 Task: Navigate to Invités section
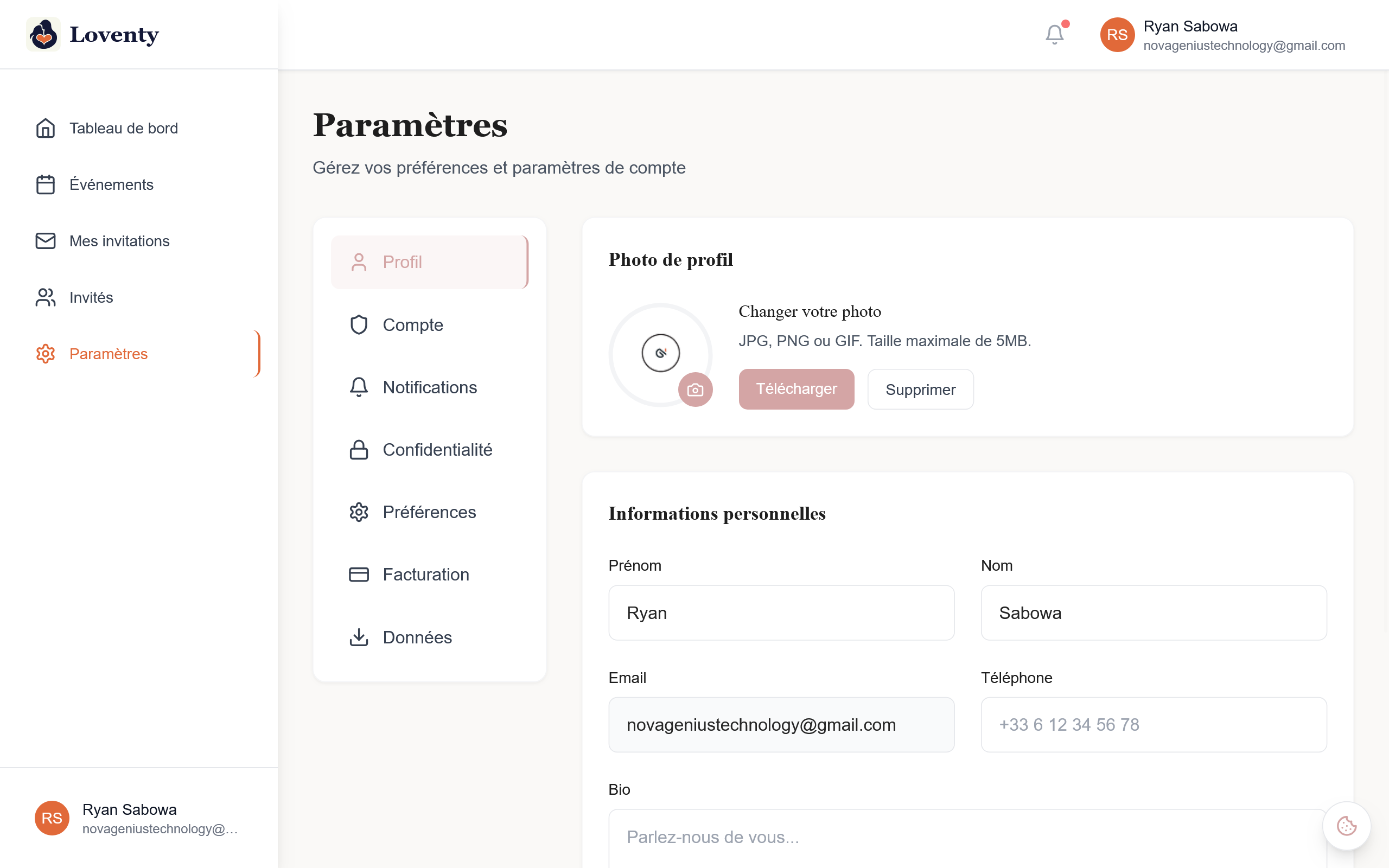click(x=91, y=297)
